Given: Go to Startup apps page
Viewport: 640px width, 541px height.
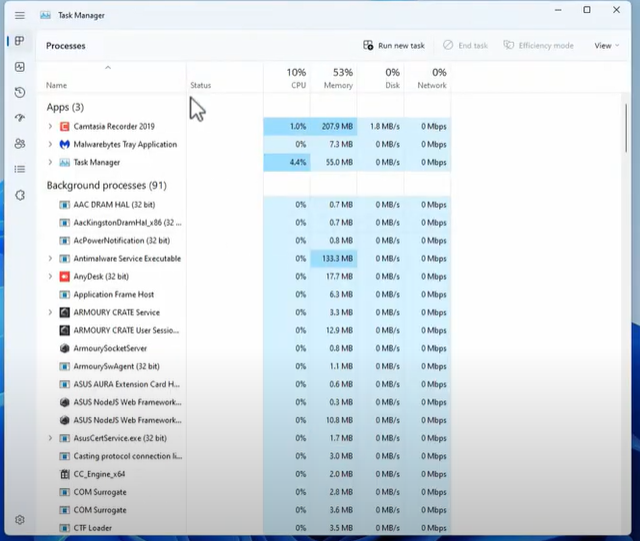Looking at the screenshot, I should click(x=20, y=118).
